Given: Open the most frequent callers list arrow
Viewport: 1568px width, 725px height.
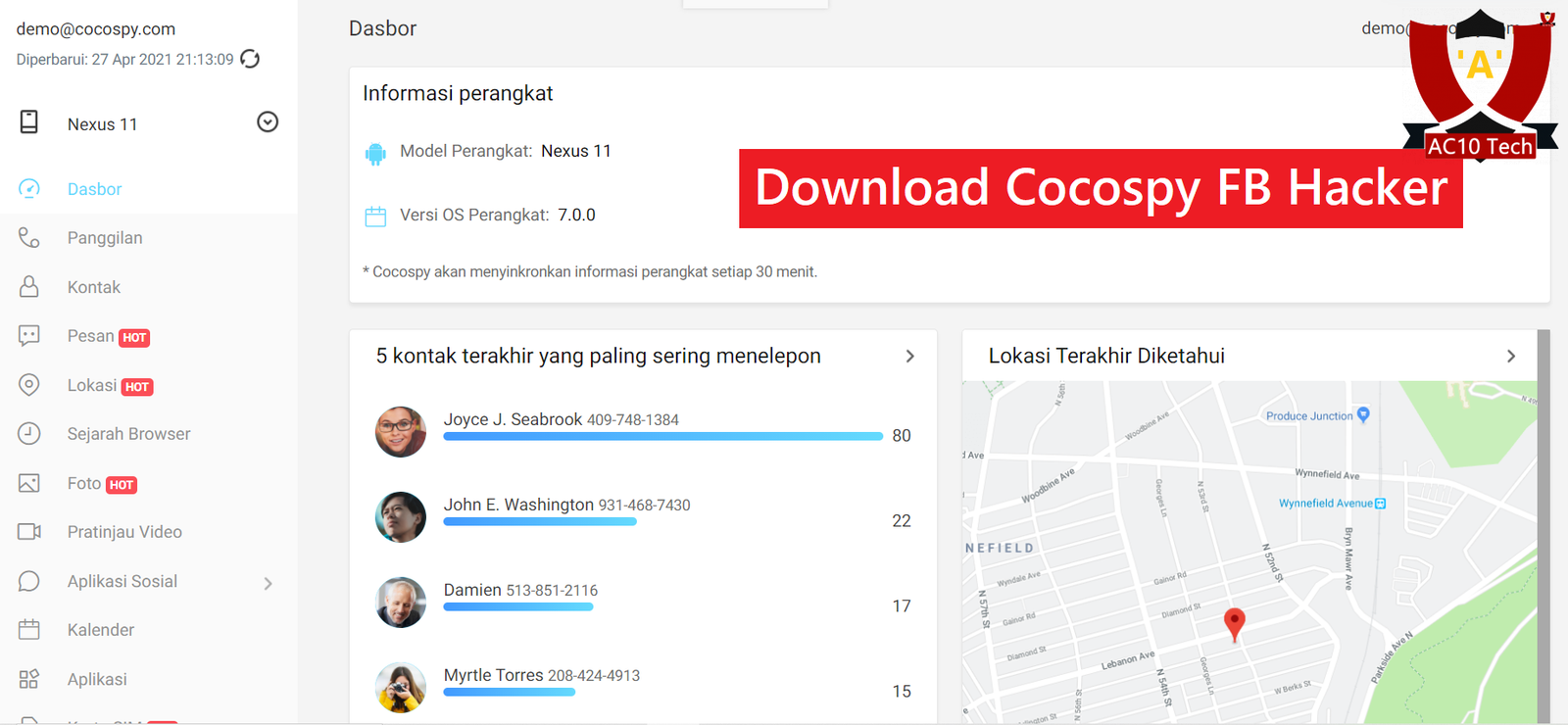Looking at the screenshot, I should [909, 357].
